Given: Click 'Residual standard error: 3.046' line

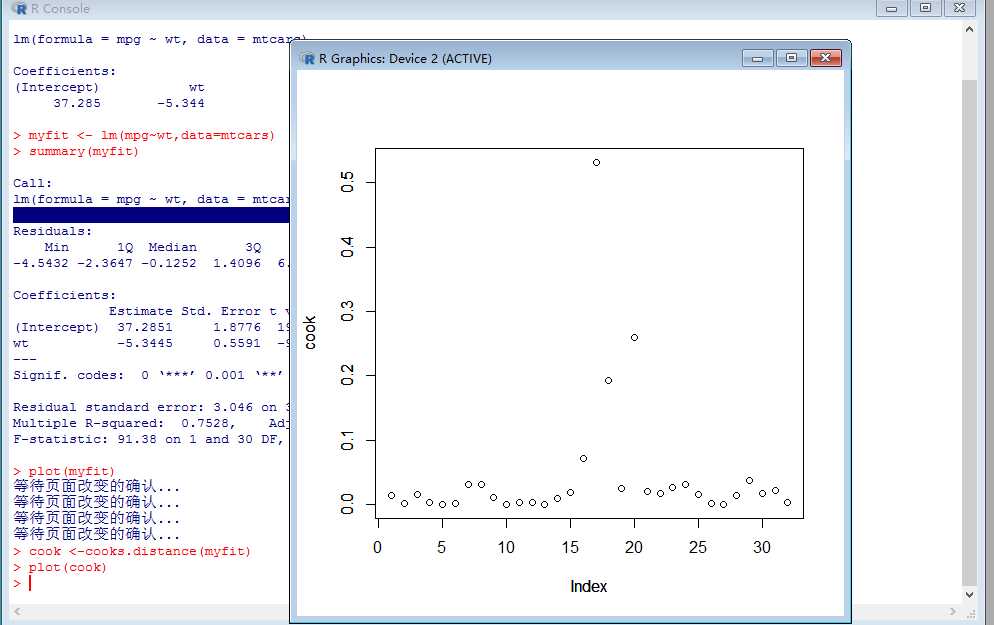Looking at the screenshot, I should click(151, 407).
